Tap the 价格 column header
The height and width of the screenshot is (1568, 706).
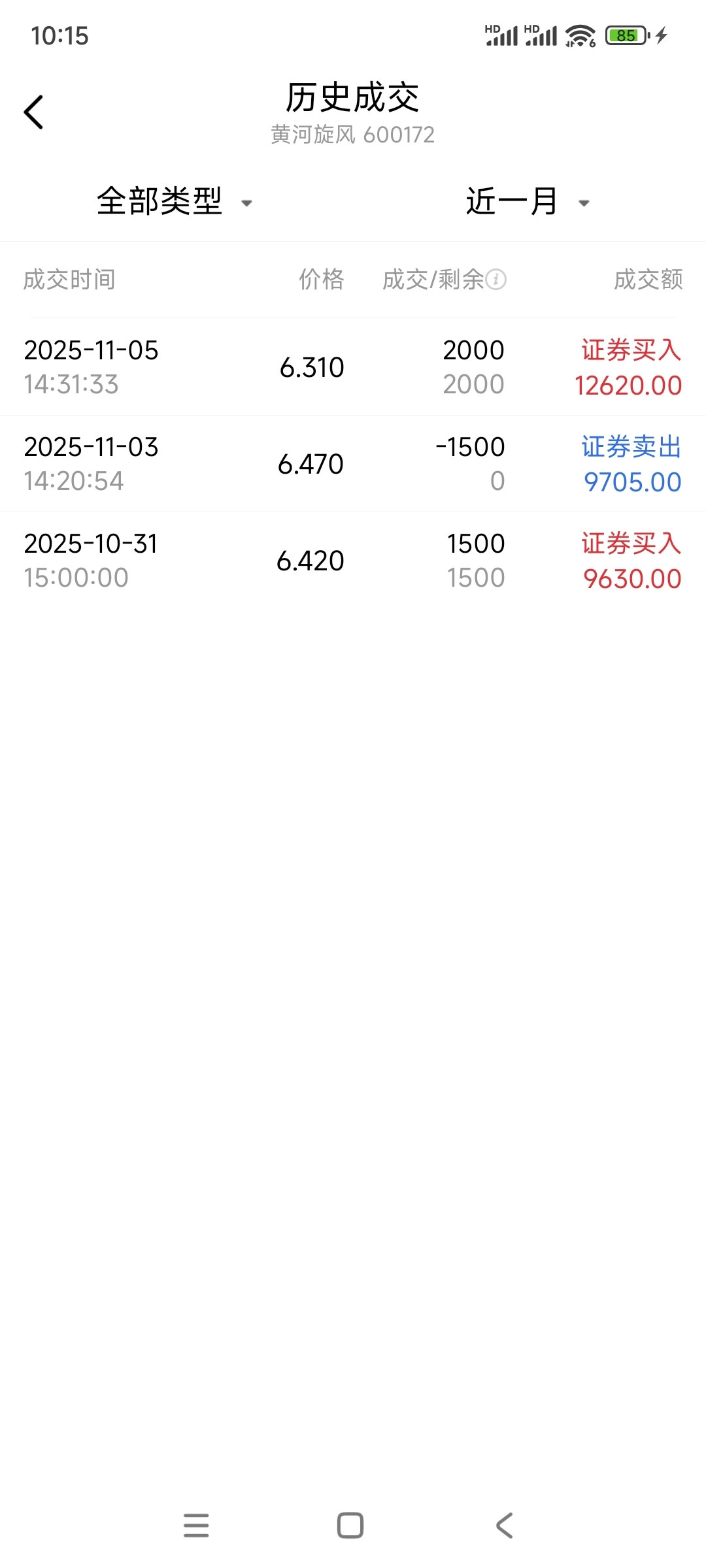[x=321, y=280]
